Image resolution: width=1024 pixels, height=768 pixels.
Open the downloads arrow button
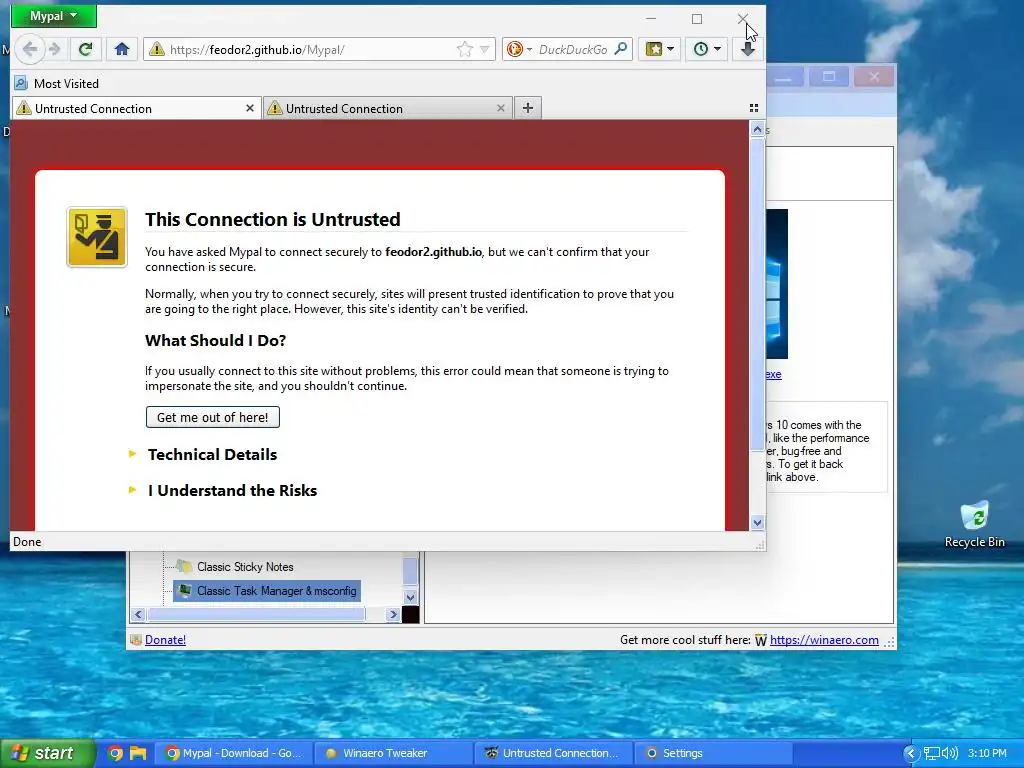click(x=748, y=49)
